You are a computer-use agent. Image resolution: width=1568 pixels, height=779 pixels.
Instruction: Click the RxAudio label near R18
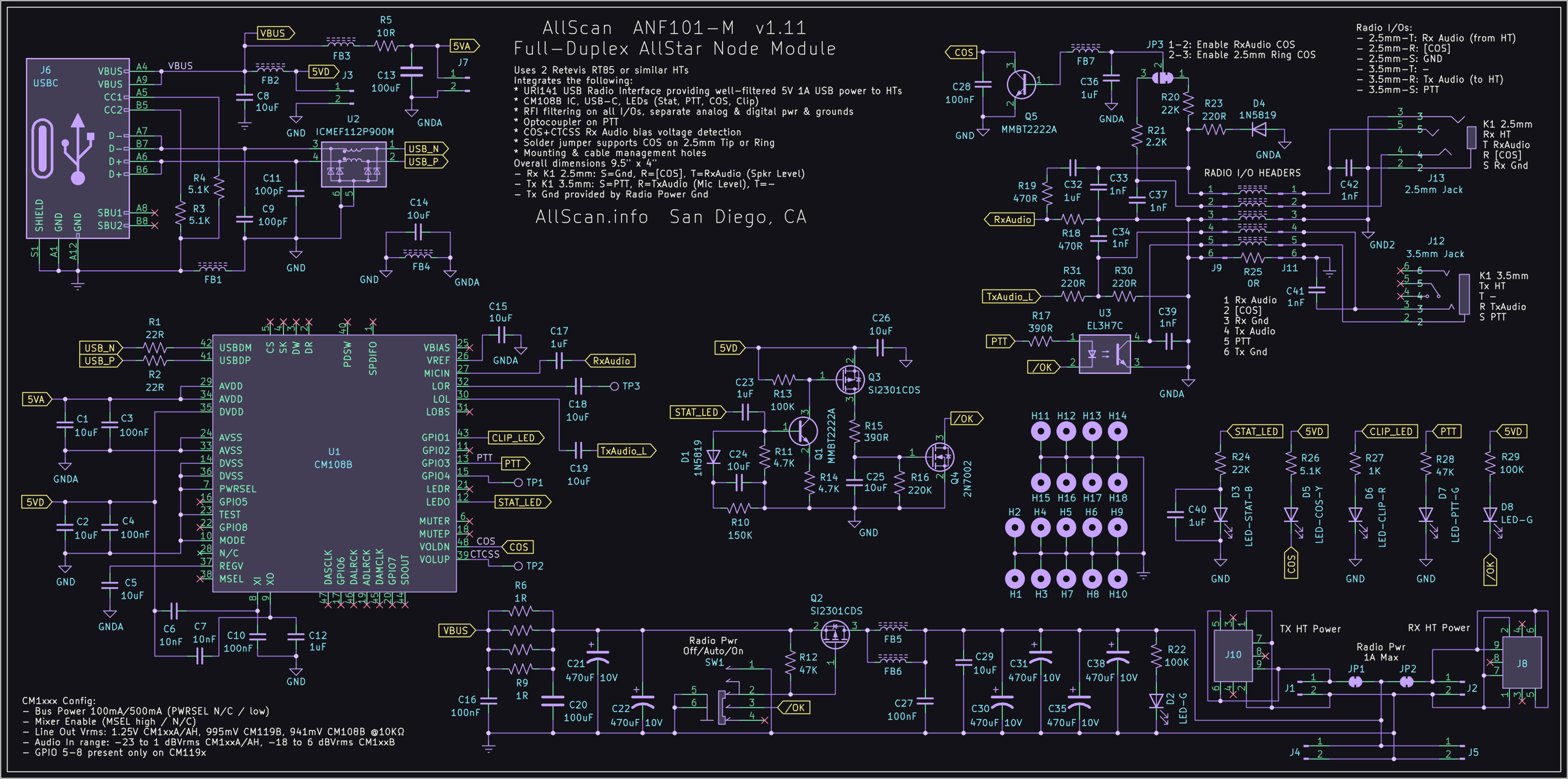pyautogui.click(x=1010, y=219)
